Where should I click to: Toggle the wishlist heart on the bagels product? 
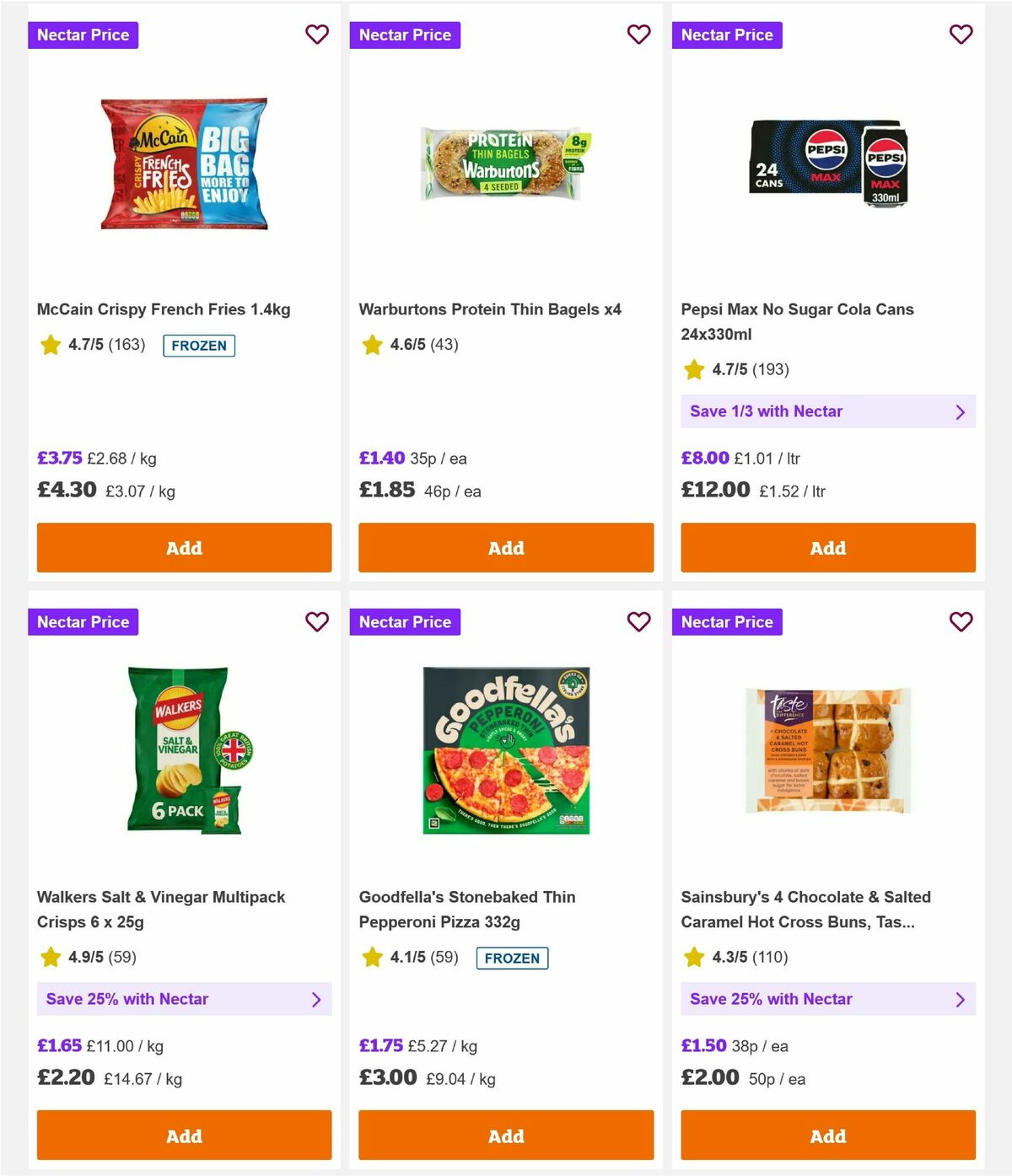[x=639, y=35]
